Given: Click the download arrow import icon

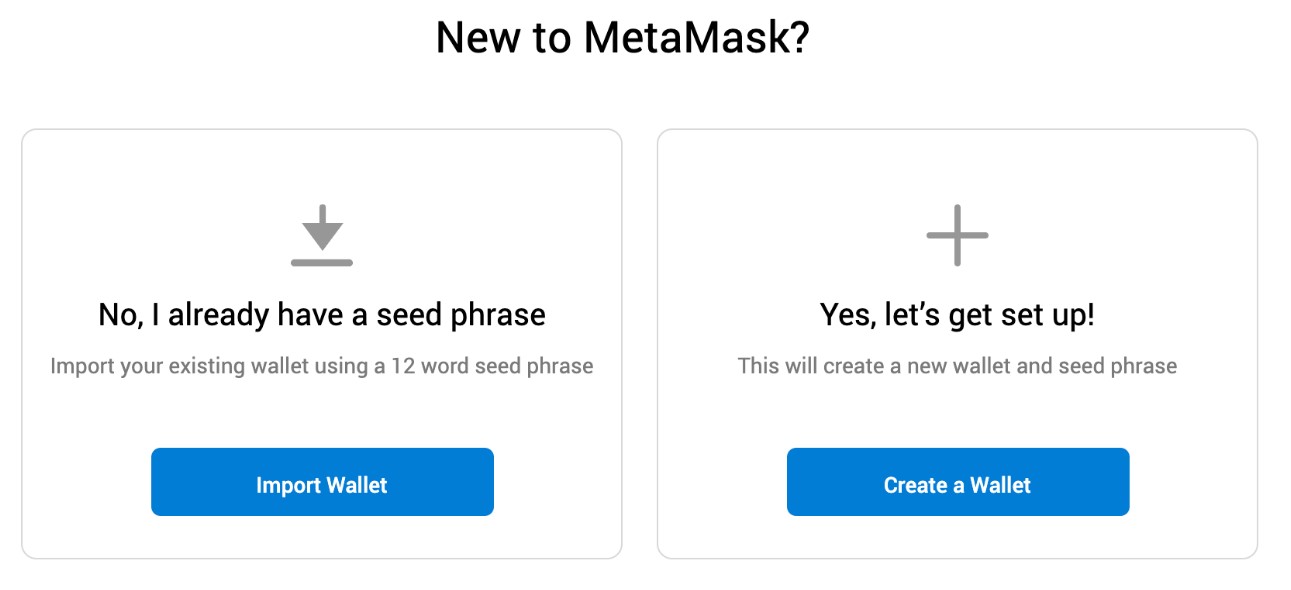Looking at the screenshot, I should (x=322, y=235).
